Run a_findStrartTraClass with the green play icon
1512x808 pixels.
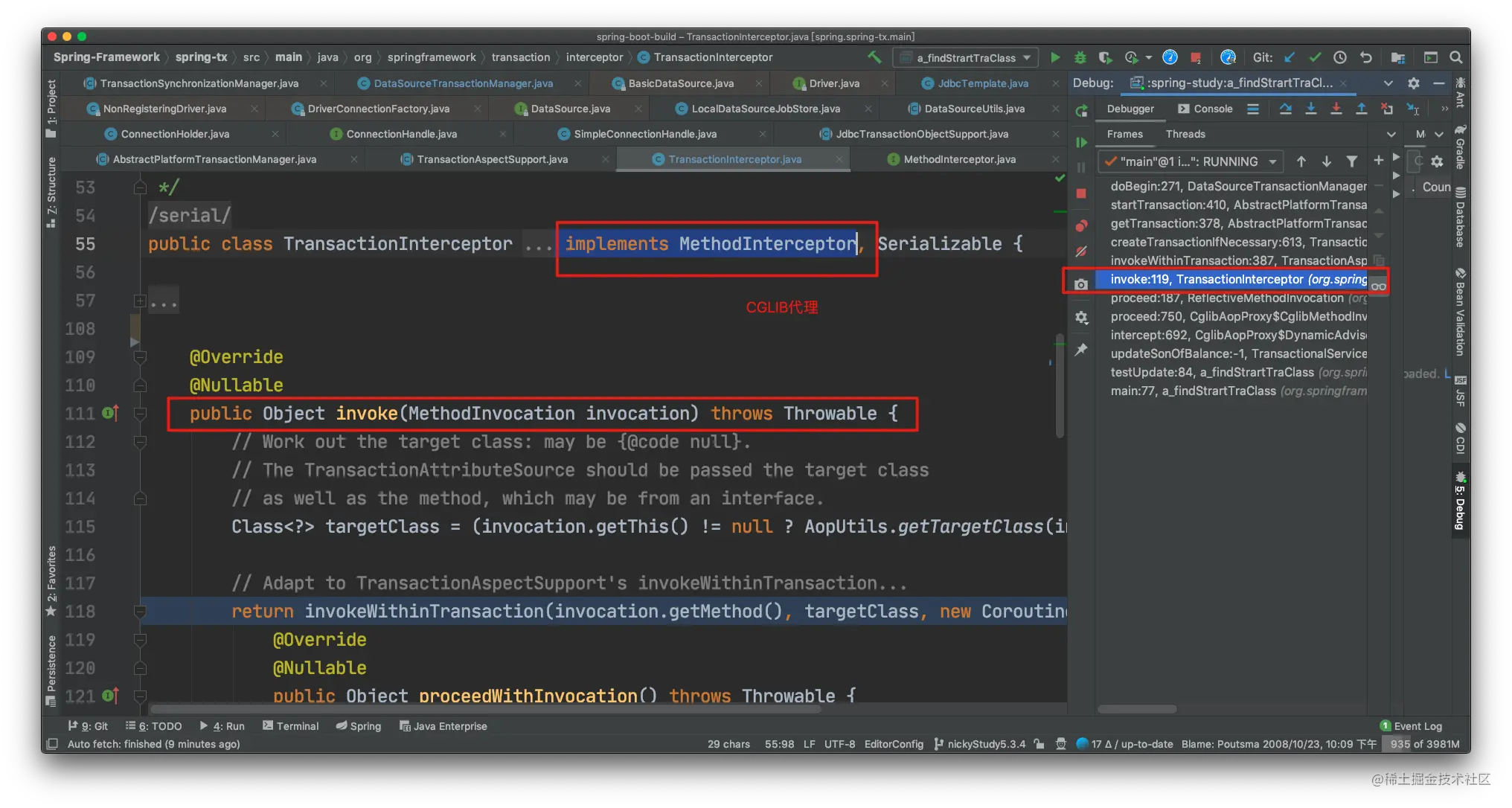tap(1055, 57)
